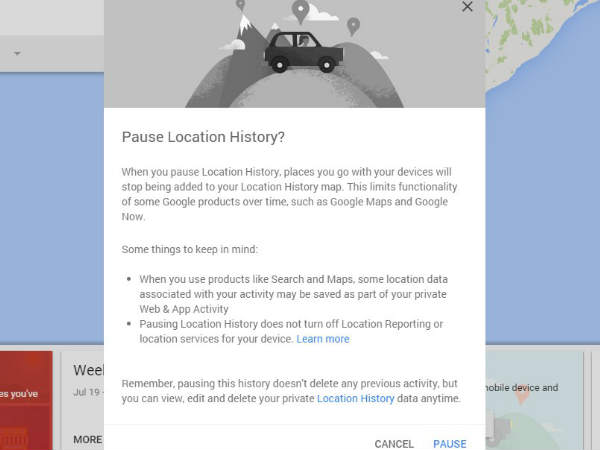Screen dimensions: 600x450
Task: Click the orange pin icon in the mobile device card
Action: (522, 395)
